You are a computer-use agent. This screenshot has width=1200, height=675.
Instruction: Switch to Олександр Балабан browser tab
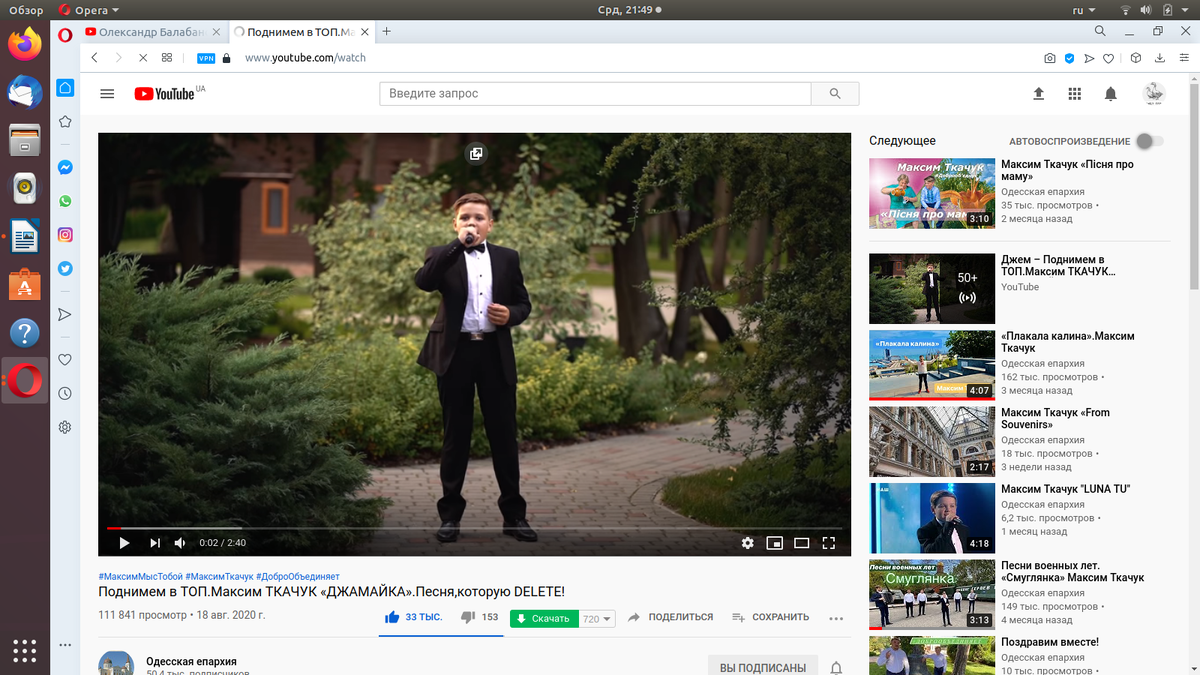(x=148, y=32)
